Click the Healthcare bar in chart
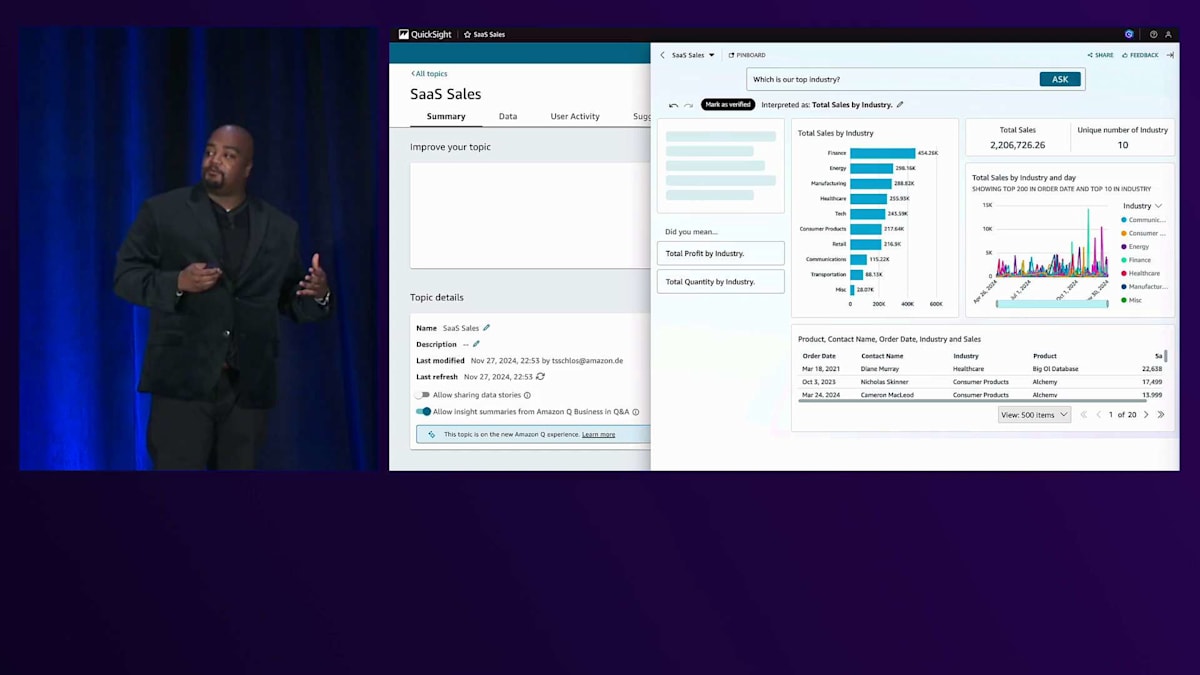This screenshot has height=675, width=1200. tap(868, 198)
